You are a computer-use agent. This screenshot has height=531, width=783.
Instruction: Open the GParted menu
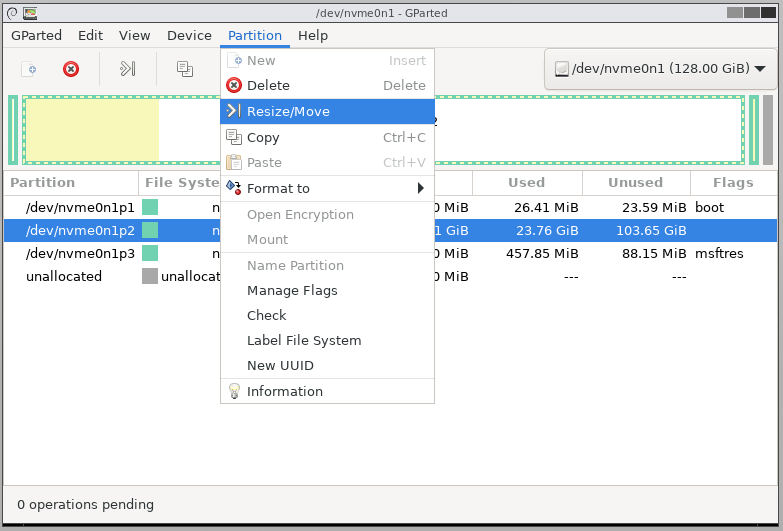pyautogui.click(x=36, y=35)
